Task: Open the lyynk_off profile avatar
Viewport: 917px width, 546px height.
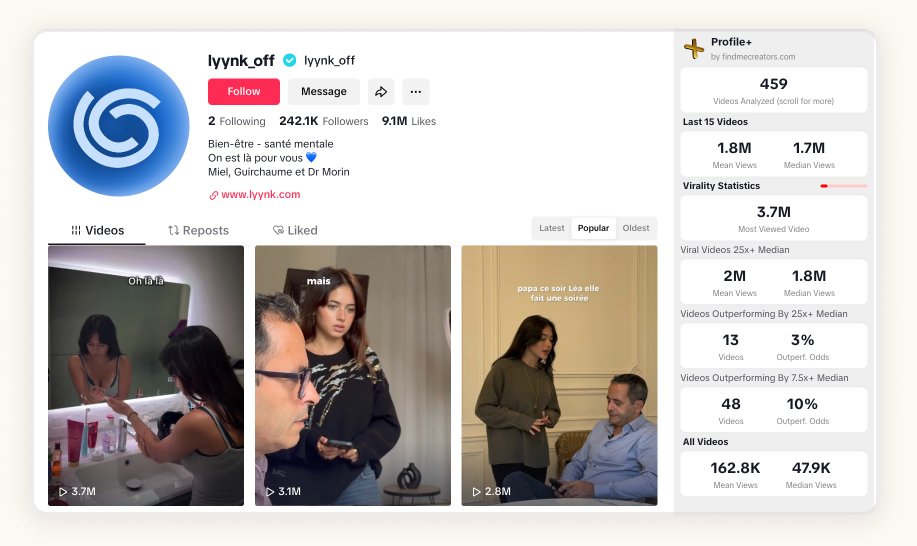Action: (119, 126)
